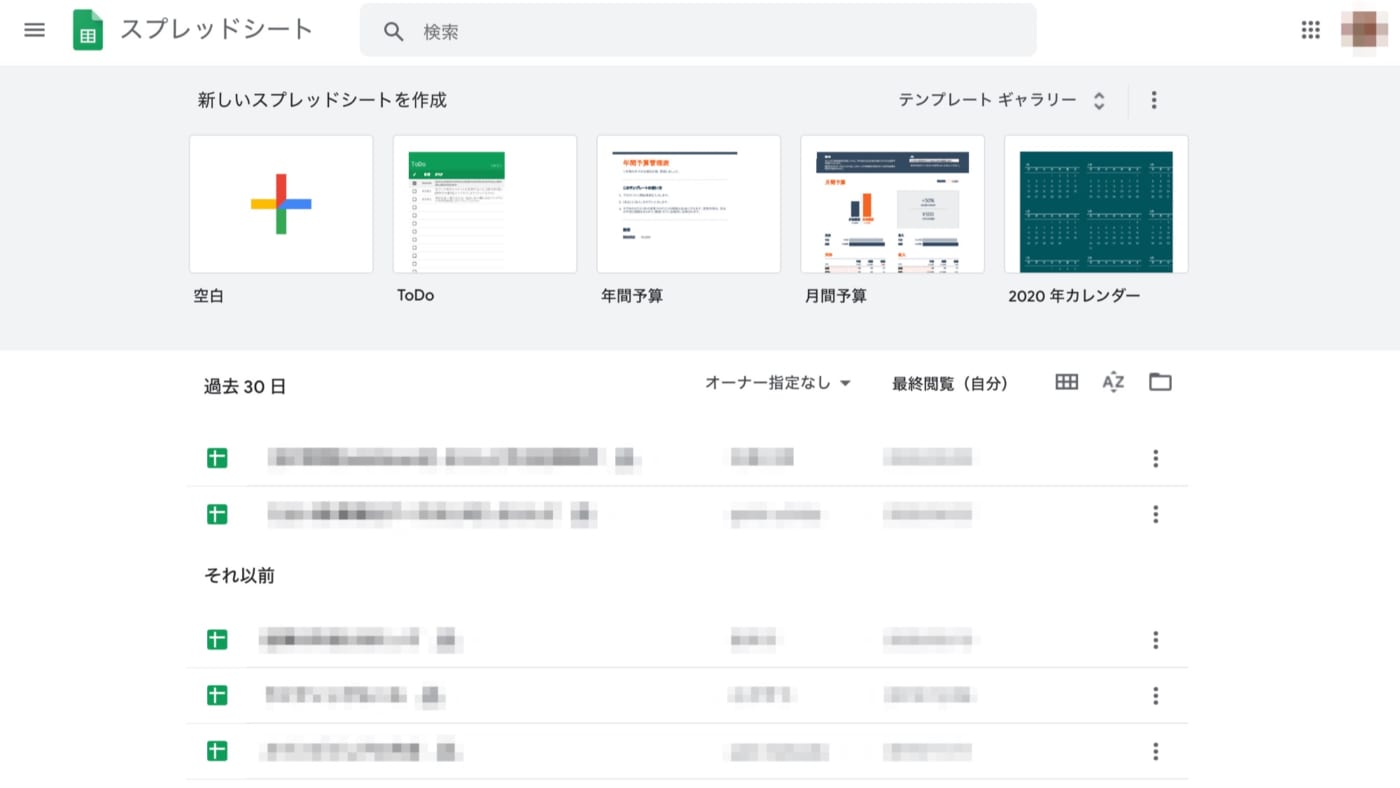Open more options for second 過去 30 日 file
The height and width of the screenshot is (788, 1400).
1155,515
